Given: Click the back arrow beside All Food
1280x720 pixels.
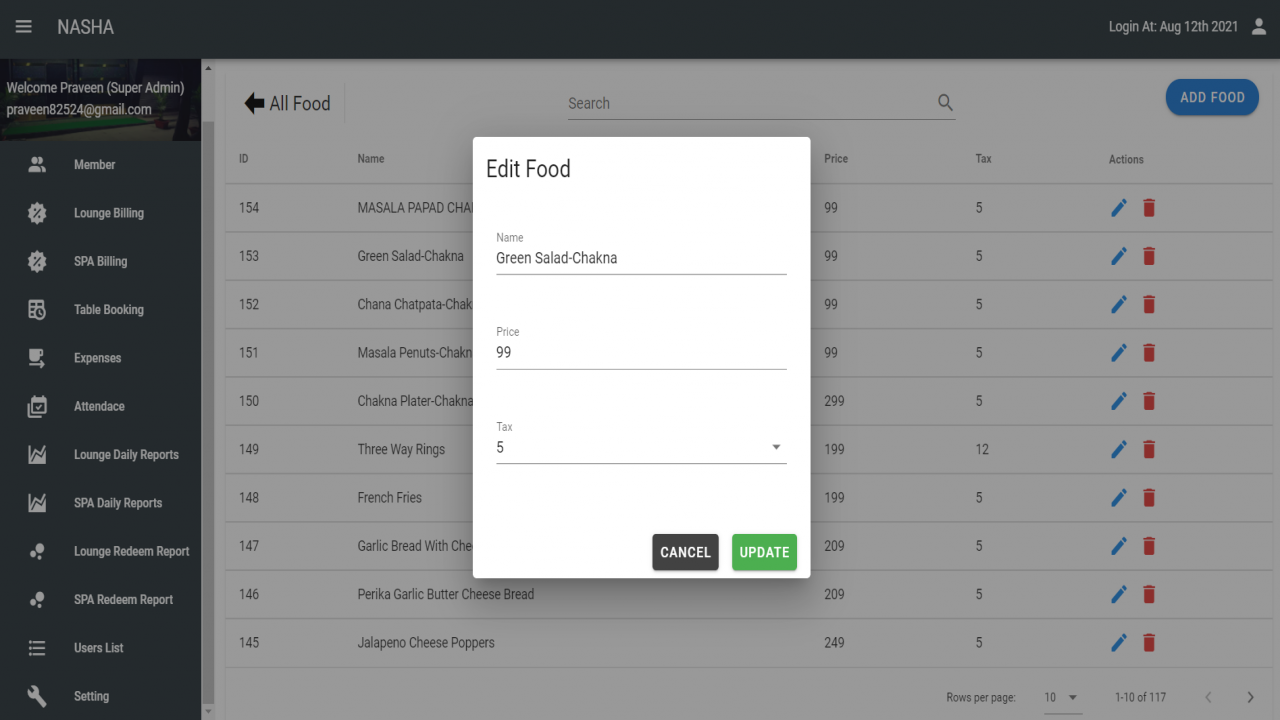Looking at the screenshot, I should click(254, 103).
